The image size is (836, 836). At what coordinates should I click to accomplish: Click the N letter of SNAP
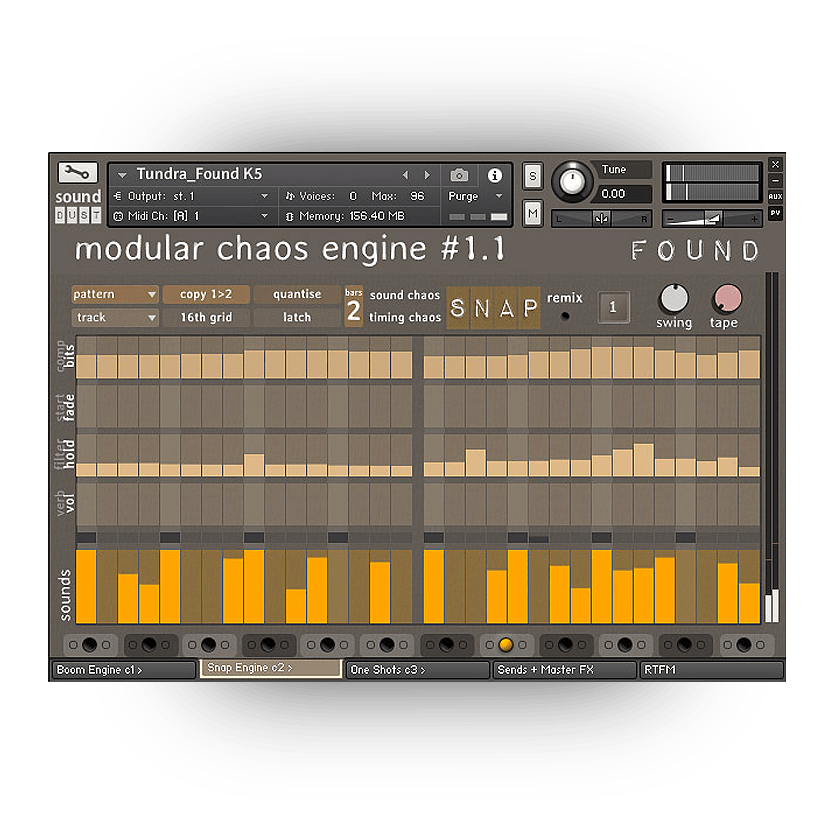coord(482,308)
